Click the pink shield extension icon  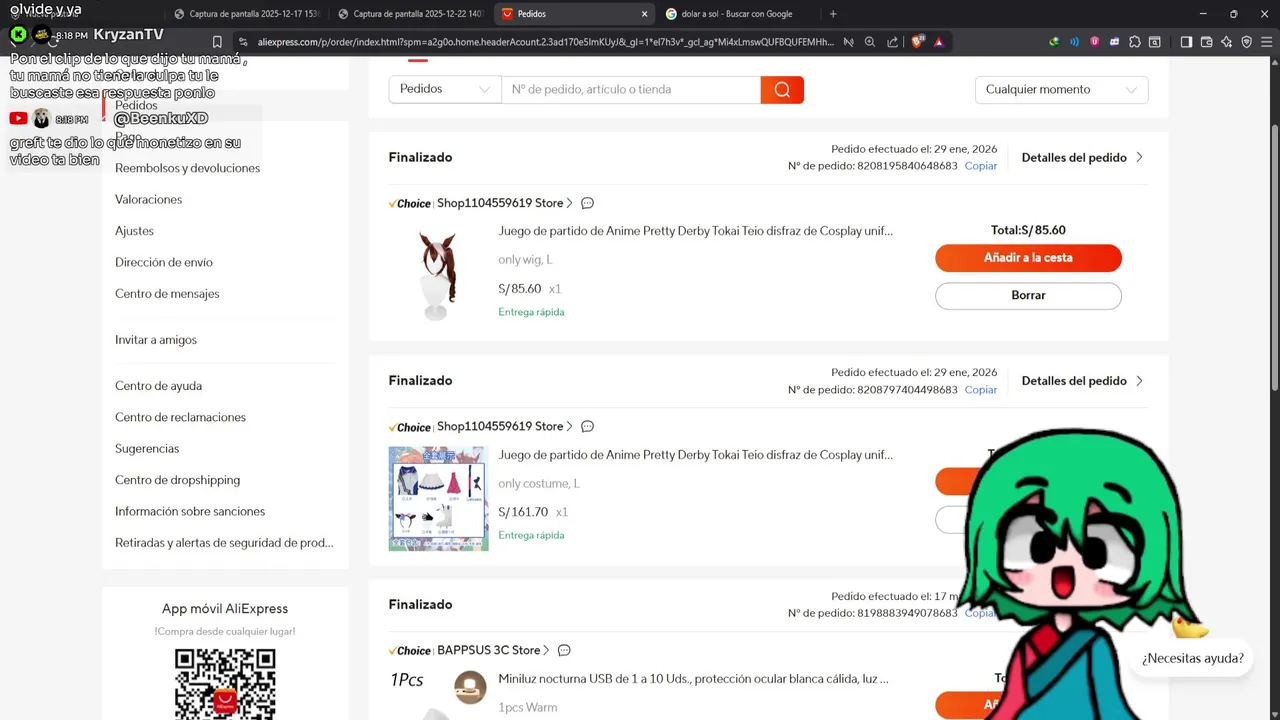tap(1095, 42)
